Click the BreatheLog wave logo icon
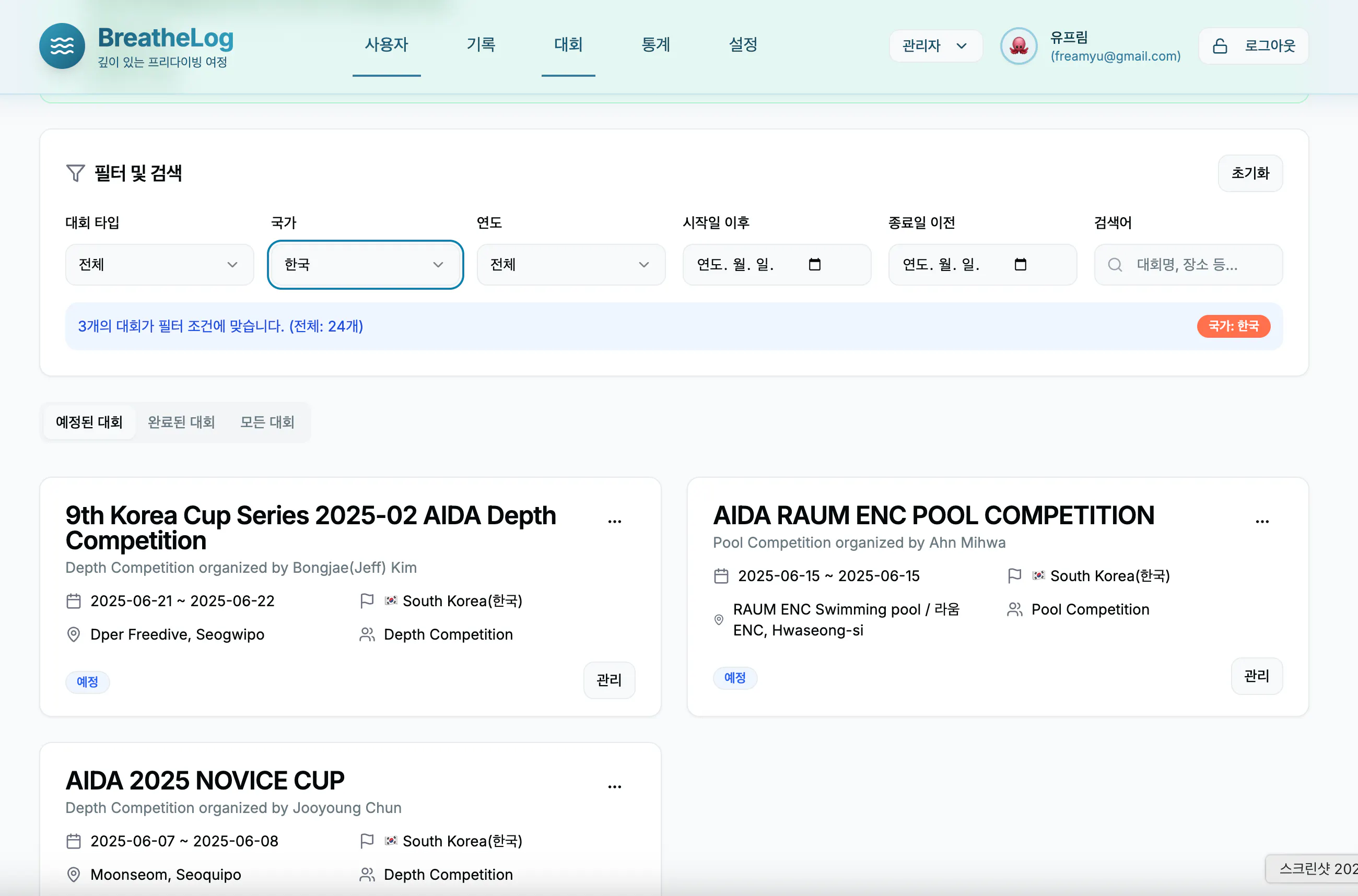 (x=62, y=46)
